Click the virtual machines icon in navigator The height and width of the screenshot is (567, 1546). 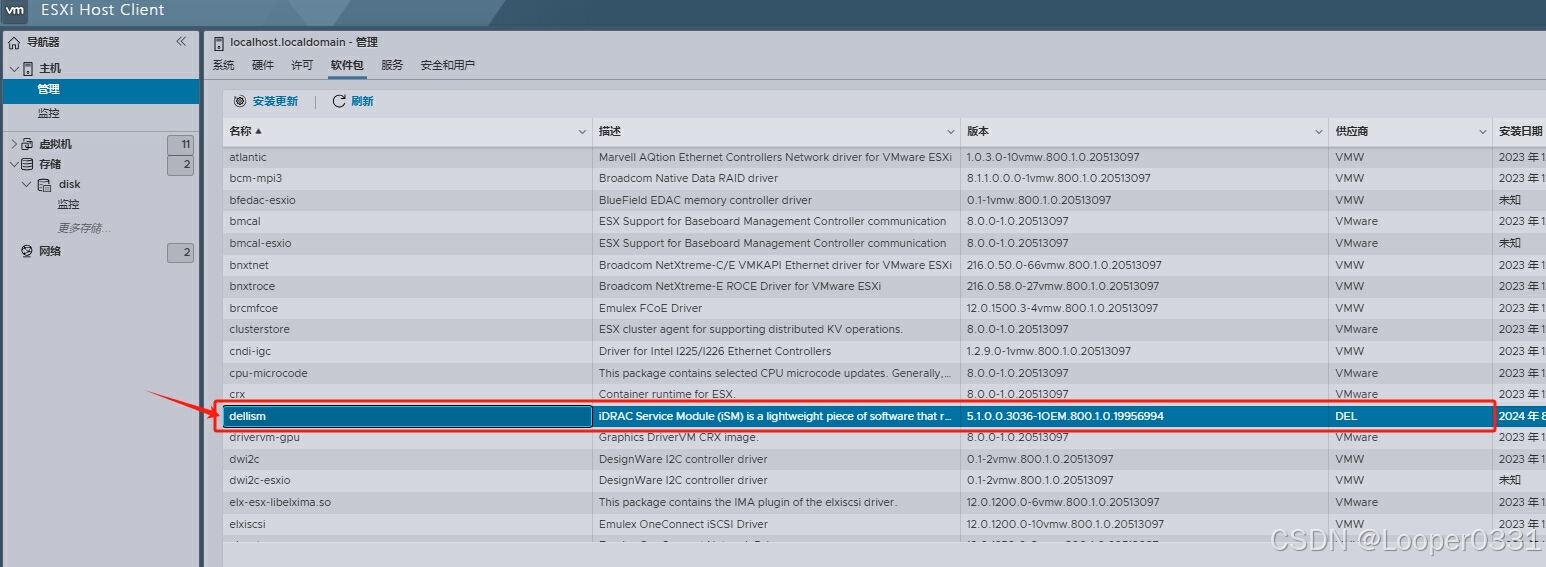coord(27,144)
